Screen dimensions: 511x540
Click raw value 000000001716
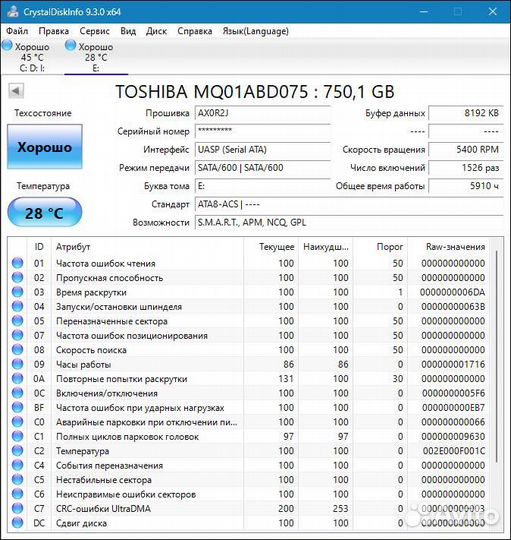[453, 364]
